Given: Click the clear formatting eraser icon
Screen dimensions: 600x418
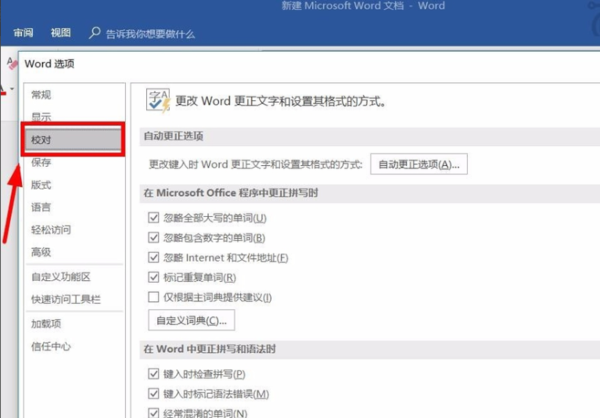Looking at the screenshot, I should [12, 63].
